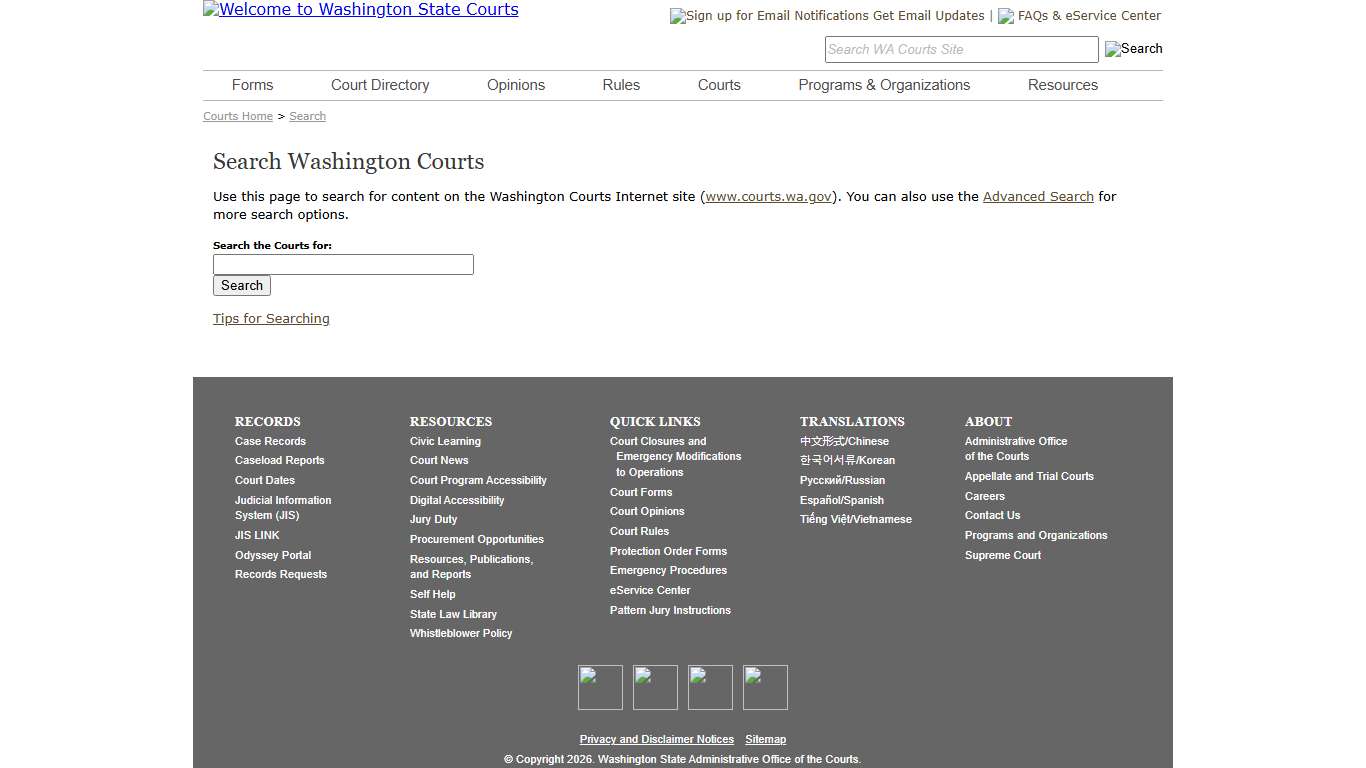Image resolution: width=1366 pixels, height=768 pixels.
Task: Click the second footer social media icon
Action: pos(655,687)
